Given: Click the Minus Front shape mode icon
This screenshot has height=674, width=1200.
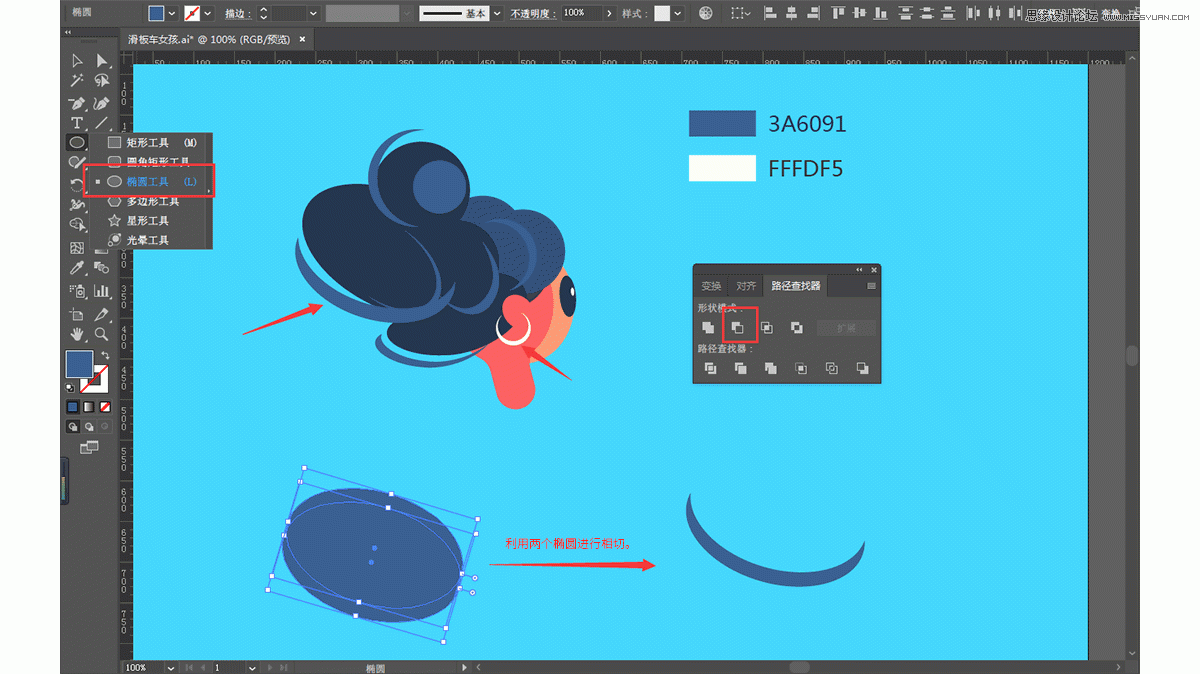Looking at the screenshot, I should click(738, 328).
